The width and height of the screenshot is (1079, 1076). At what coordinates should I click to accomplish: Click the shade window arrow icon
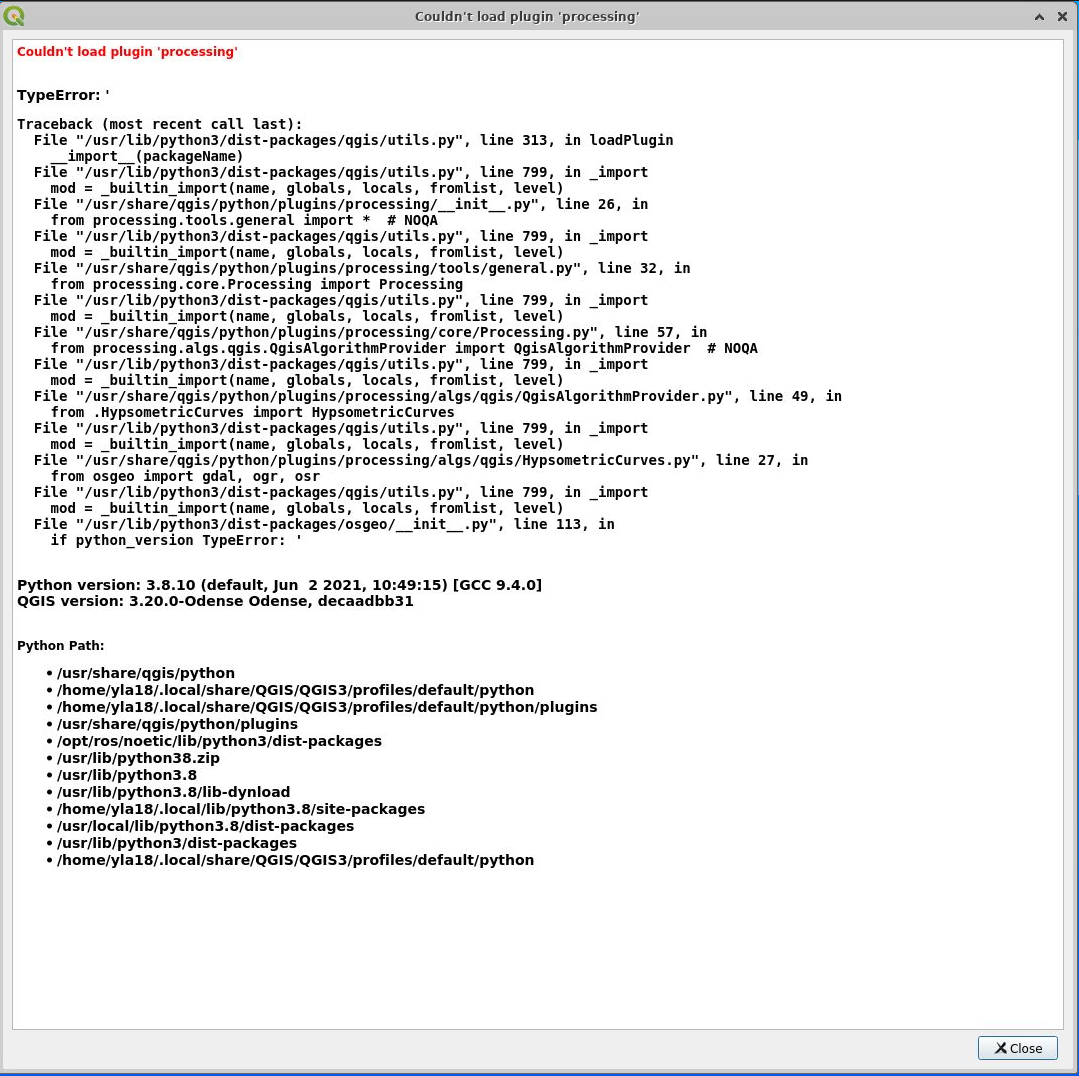(x=1039, y=16)
